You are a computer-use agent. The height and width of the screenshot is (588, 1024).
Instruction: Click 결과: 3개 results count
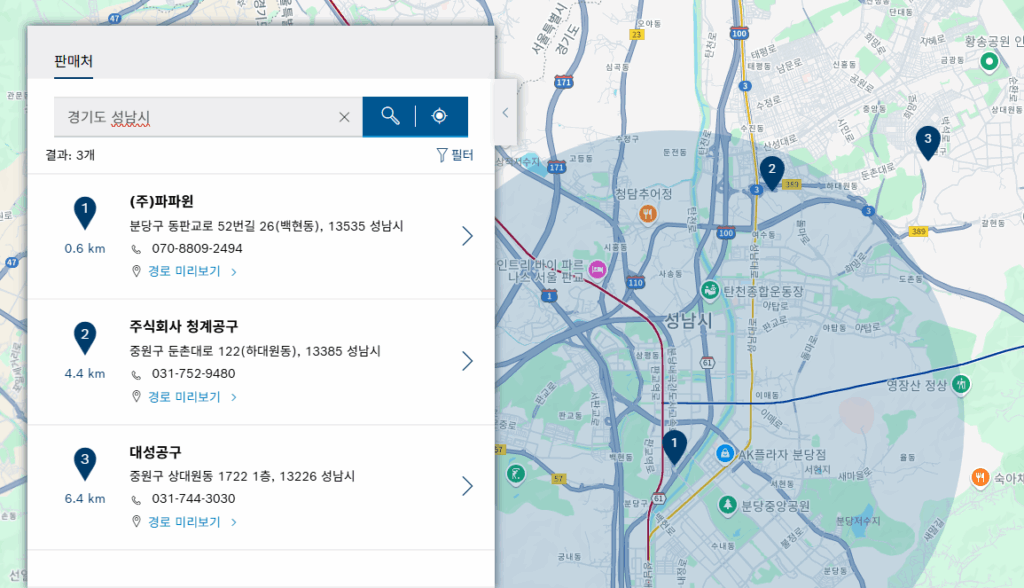[x=70, y=155]
